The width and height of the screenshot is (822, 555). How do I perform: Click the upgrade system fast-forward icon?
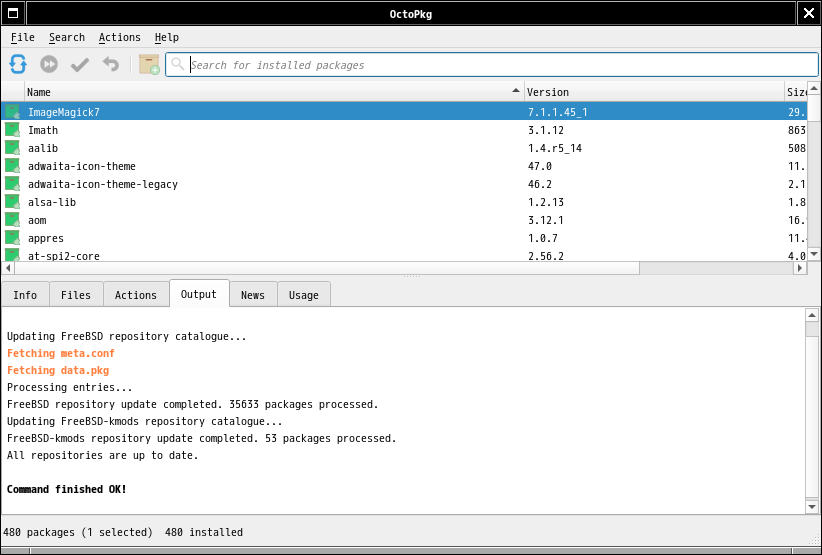point(49,64)
